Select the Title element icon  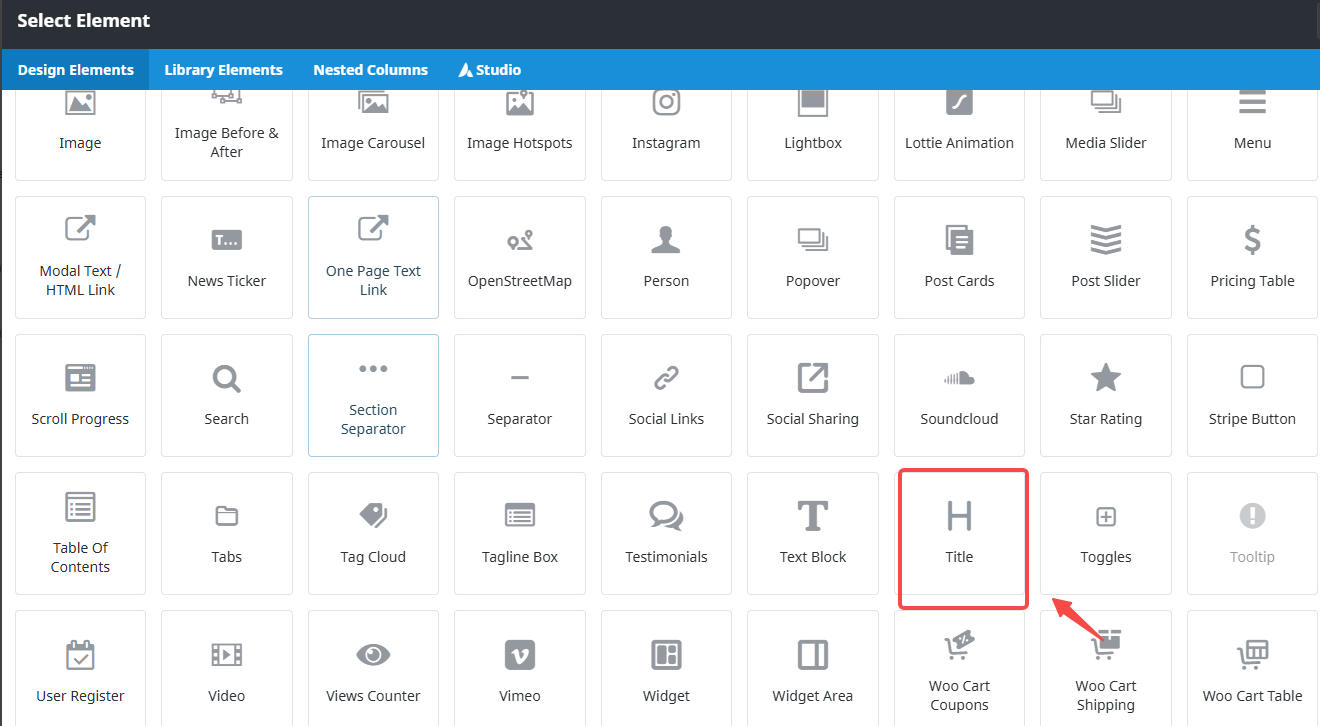click(959, 516)
